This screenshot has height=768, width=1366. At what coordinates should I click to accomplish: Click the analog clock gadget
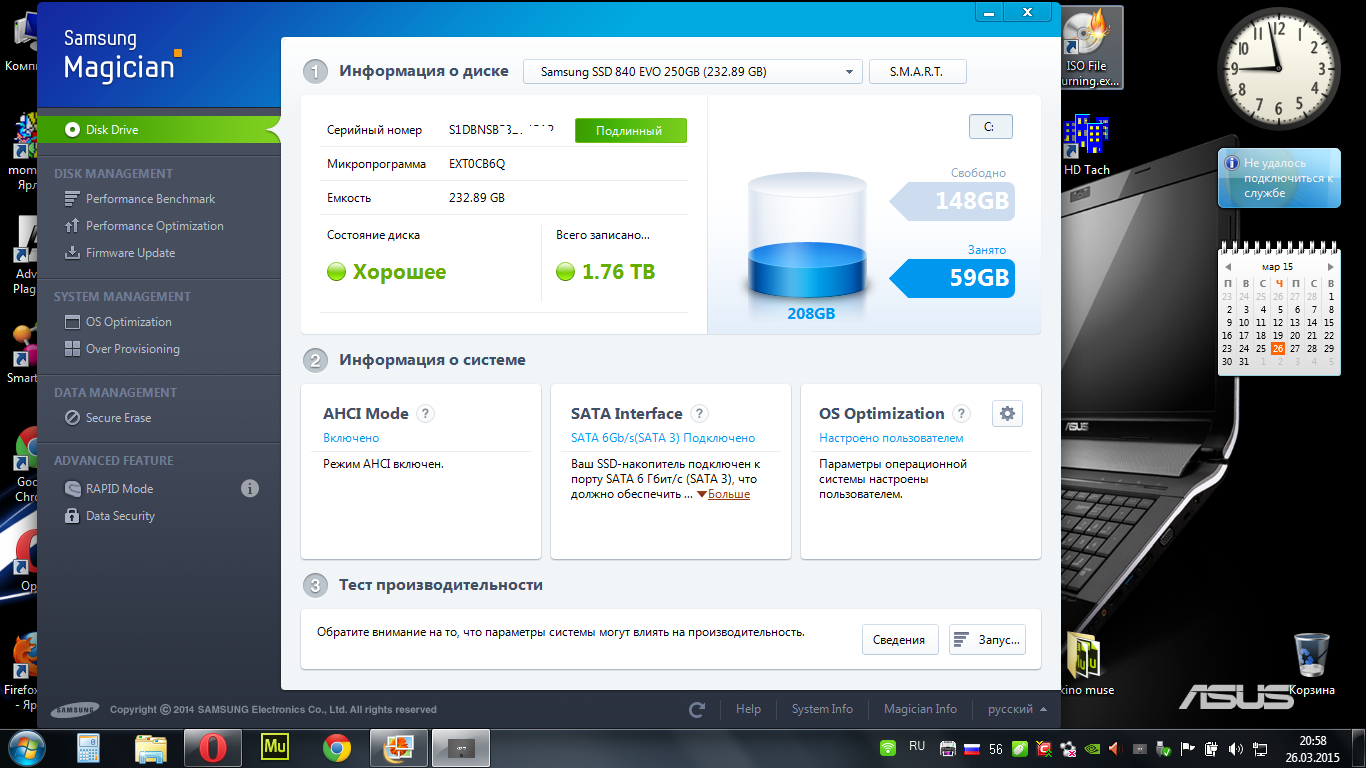[x=1278, y=68]
